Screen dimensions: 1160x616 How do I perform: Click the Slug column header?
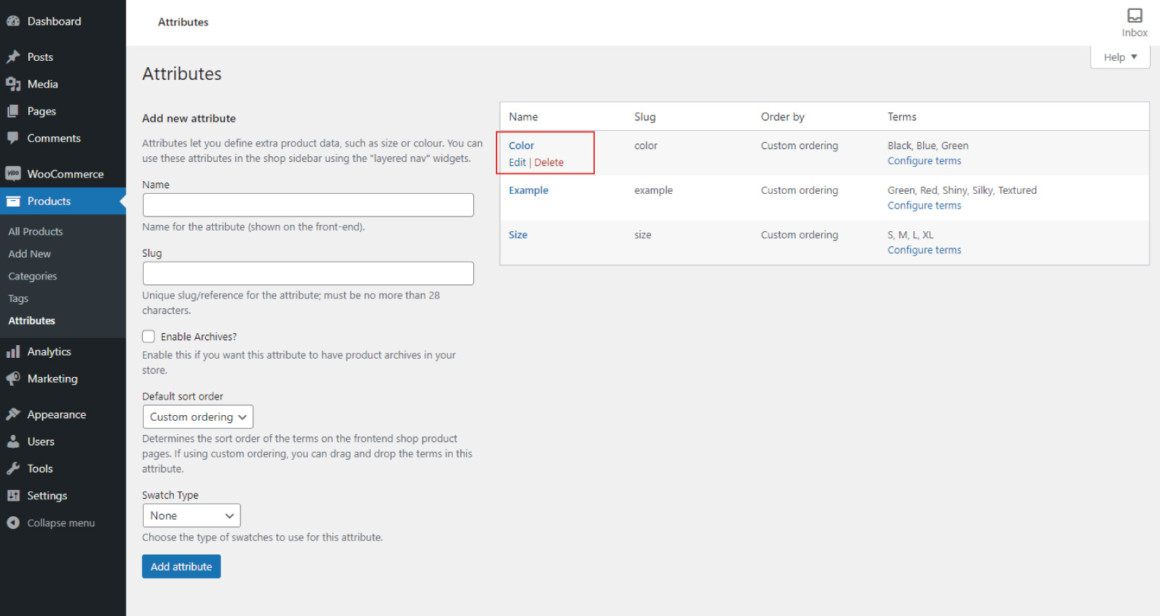644,117
